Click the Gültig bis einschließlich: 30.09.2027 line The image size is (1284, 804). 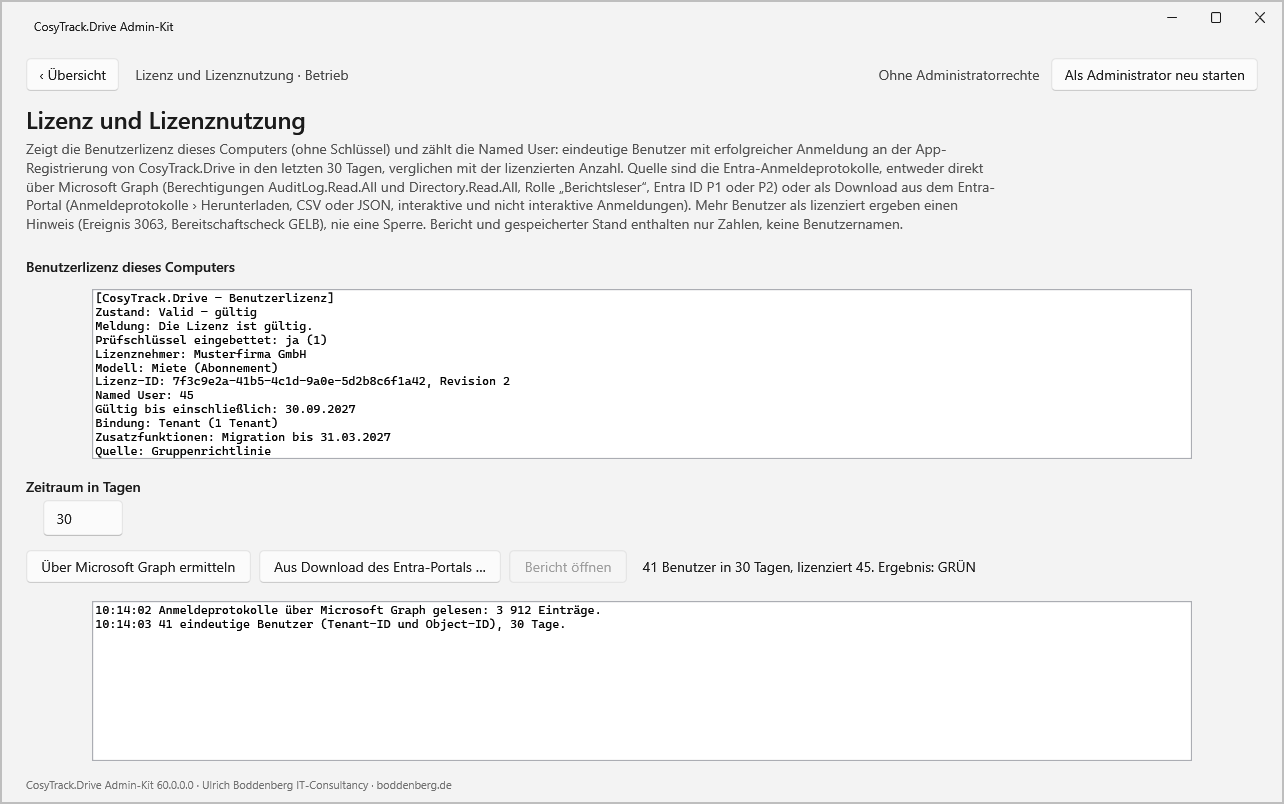point(225,409)
